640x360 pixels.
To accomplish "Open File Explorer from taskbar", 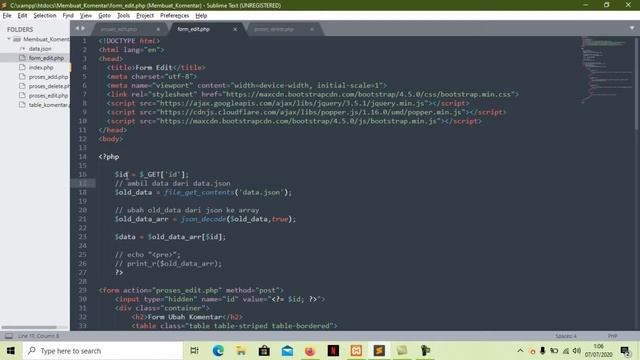I will tap(241, 351).
